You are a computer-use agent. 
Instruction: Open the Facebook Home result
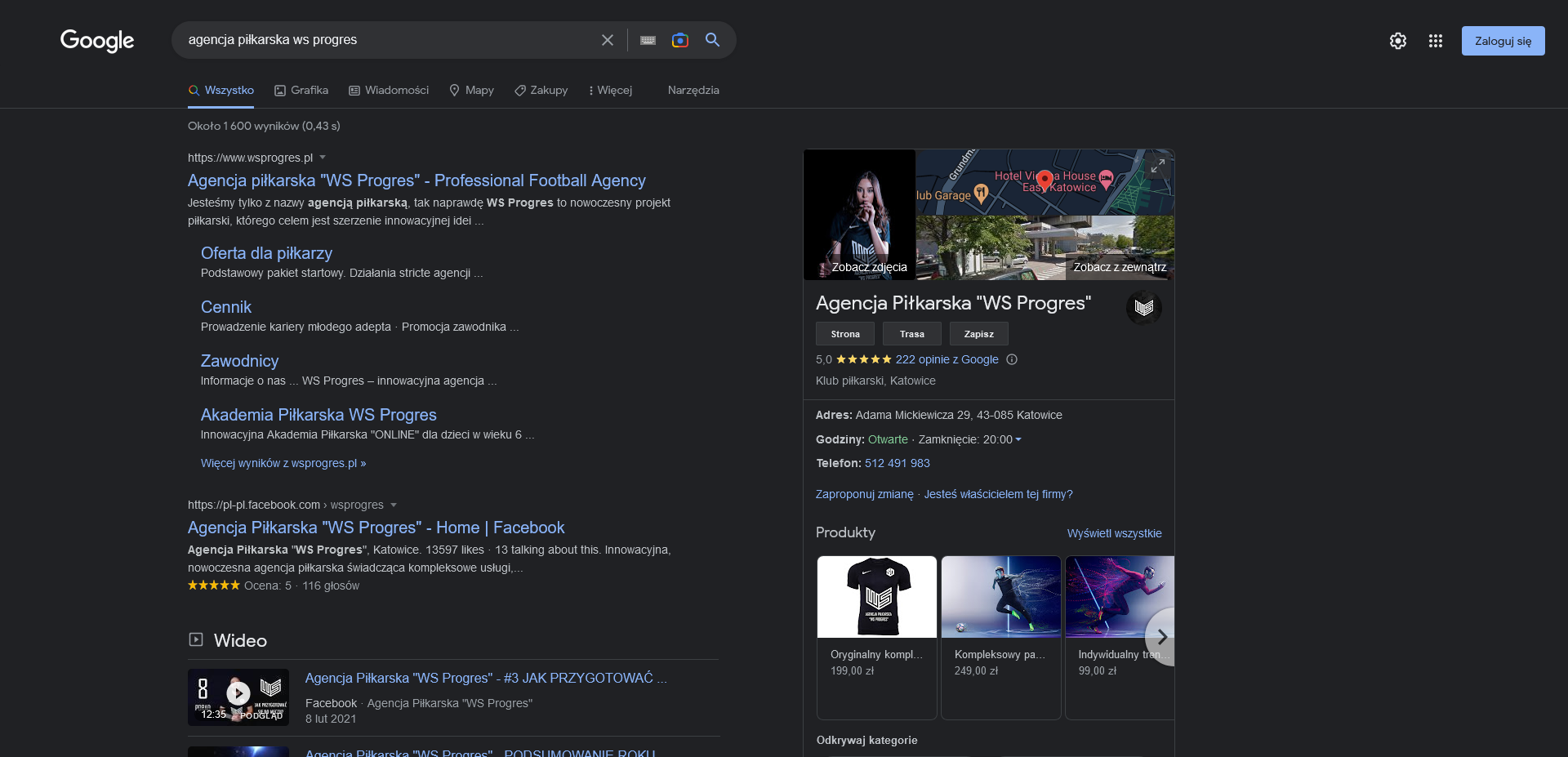pos(376,528)
